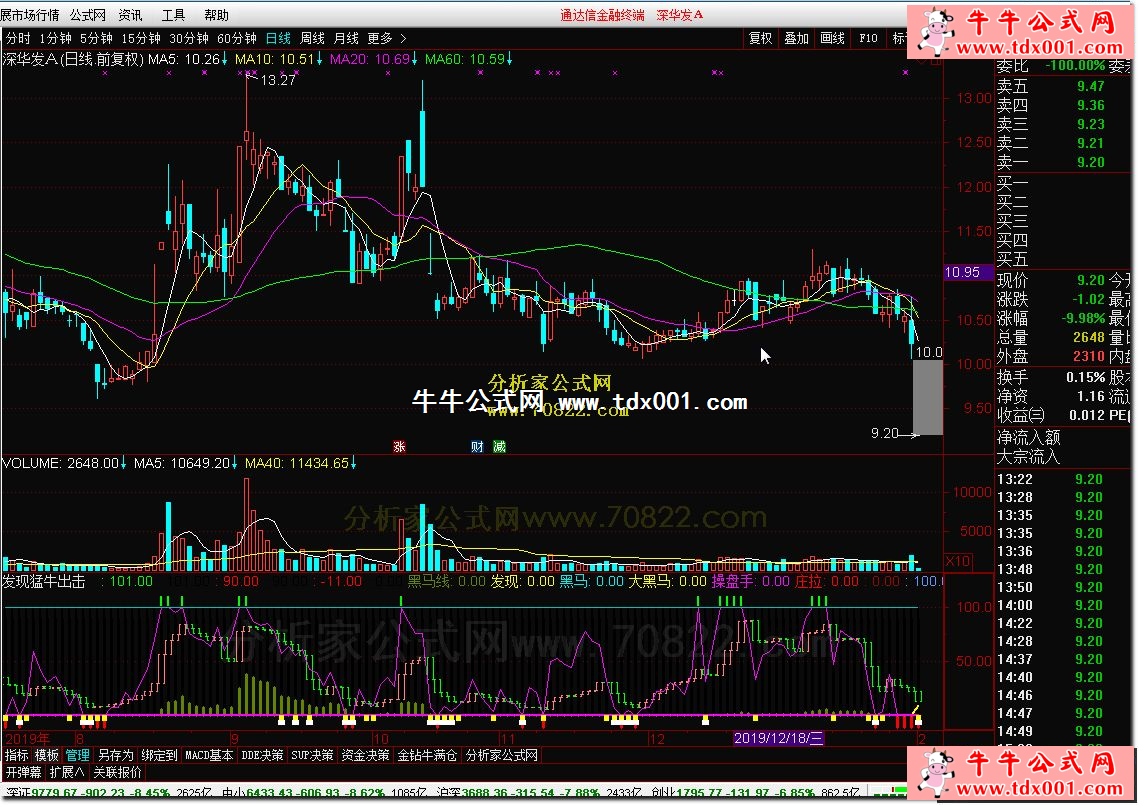Toggle the 开弹幕 bullet comments button
This screenshot has height=805, width=1139.
click(x=23, y=772)
